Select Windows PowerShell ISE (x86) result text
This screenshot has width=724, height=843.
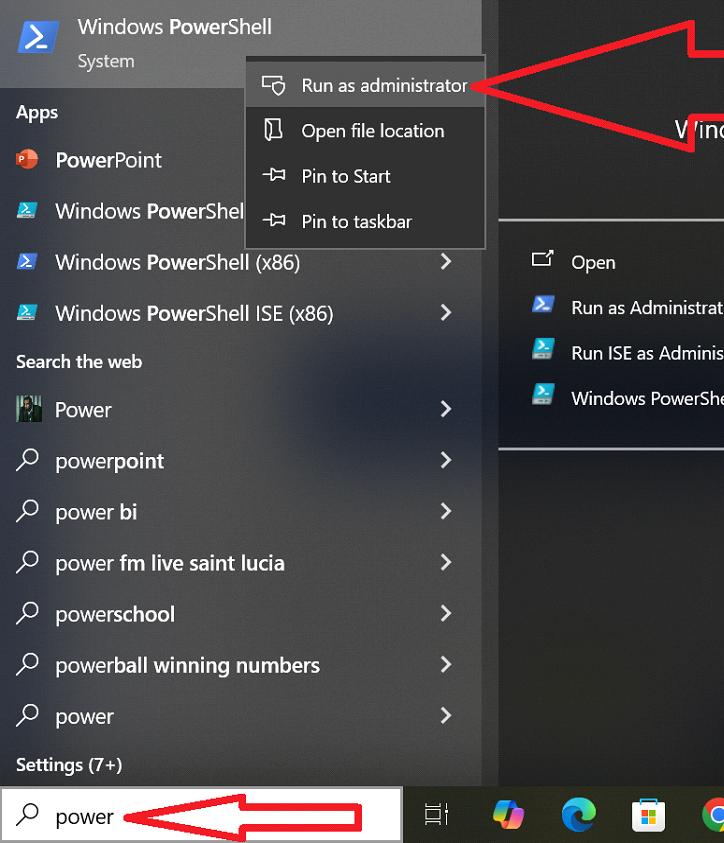(x=194, y=313)
